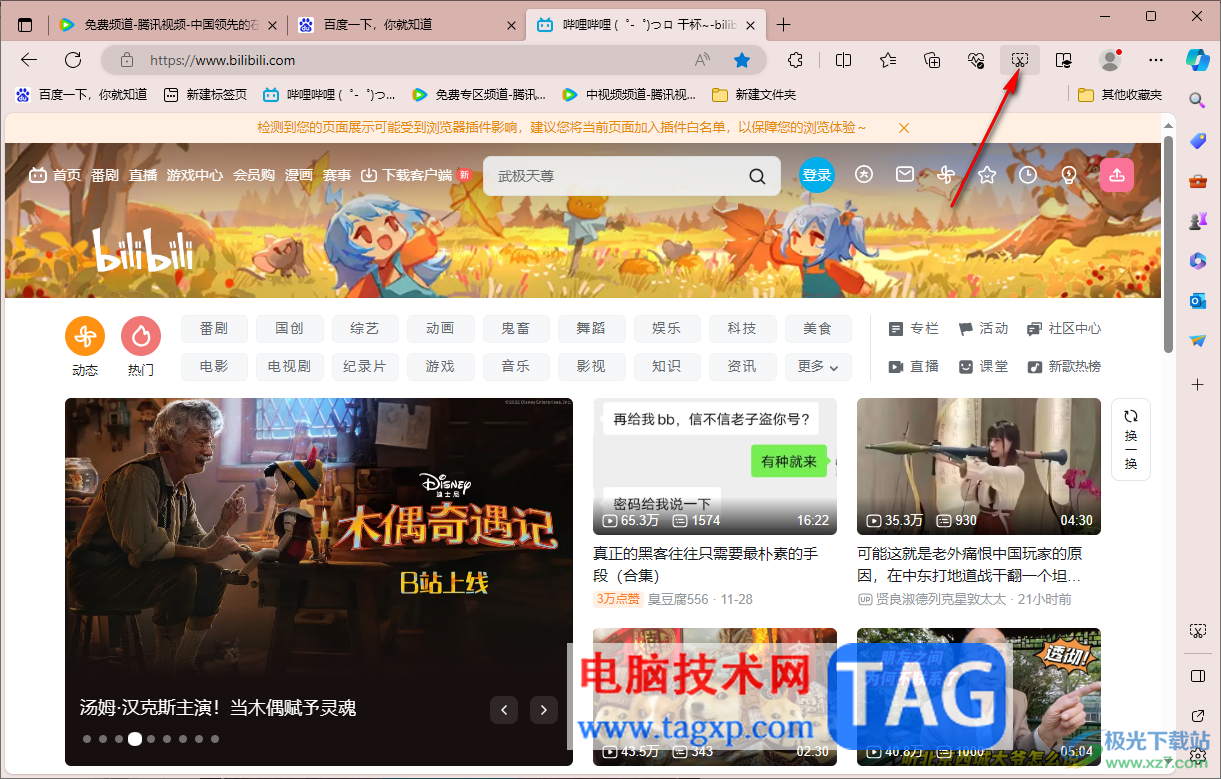Open the 番剧 nav item in header

coord(105,175)
